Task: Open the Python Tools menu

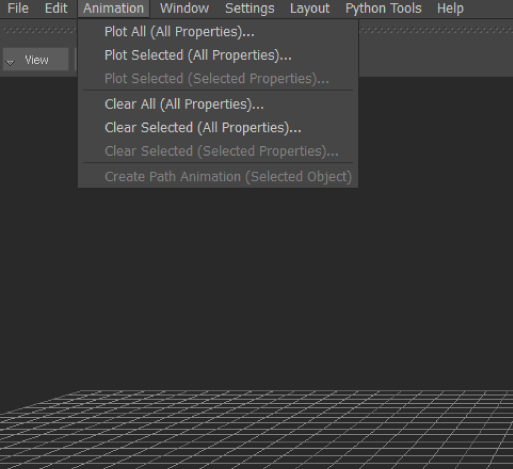Action: 383,8
